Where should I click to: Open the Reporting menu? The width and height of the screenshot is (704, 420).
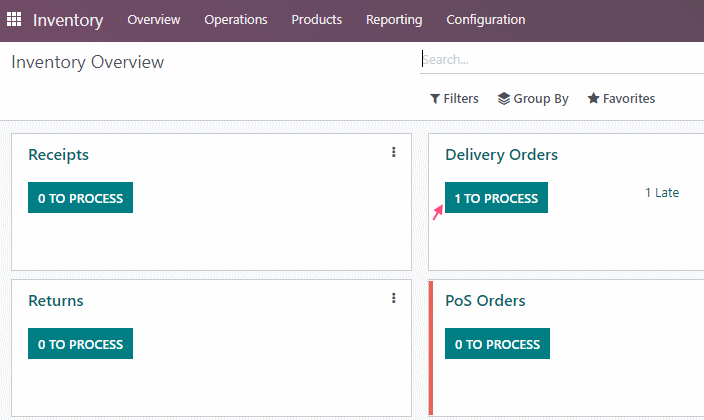pos(394,20)
